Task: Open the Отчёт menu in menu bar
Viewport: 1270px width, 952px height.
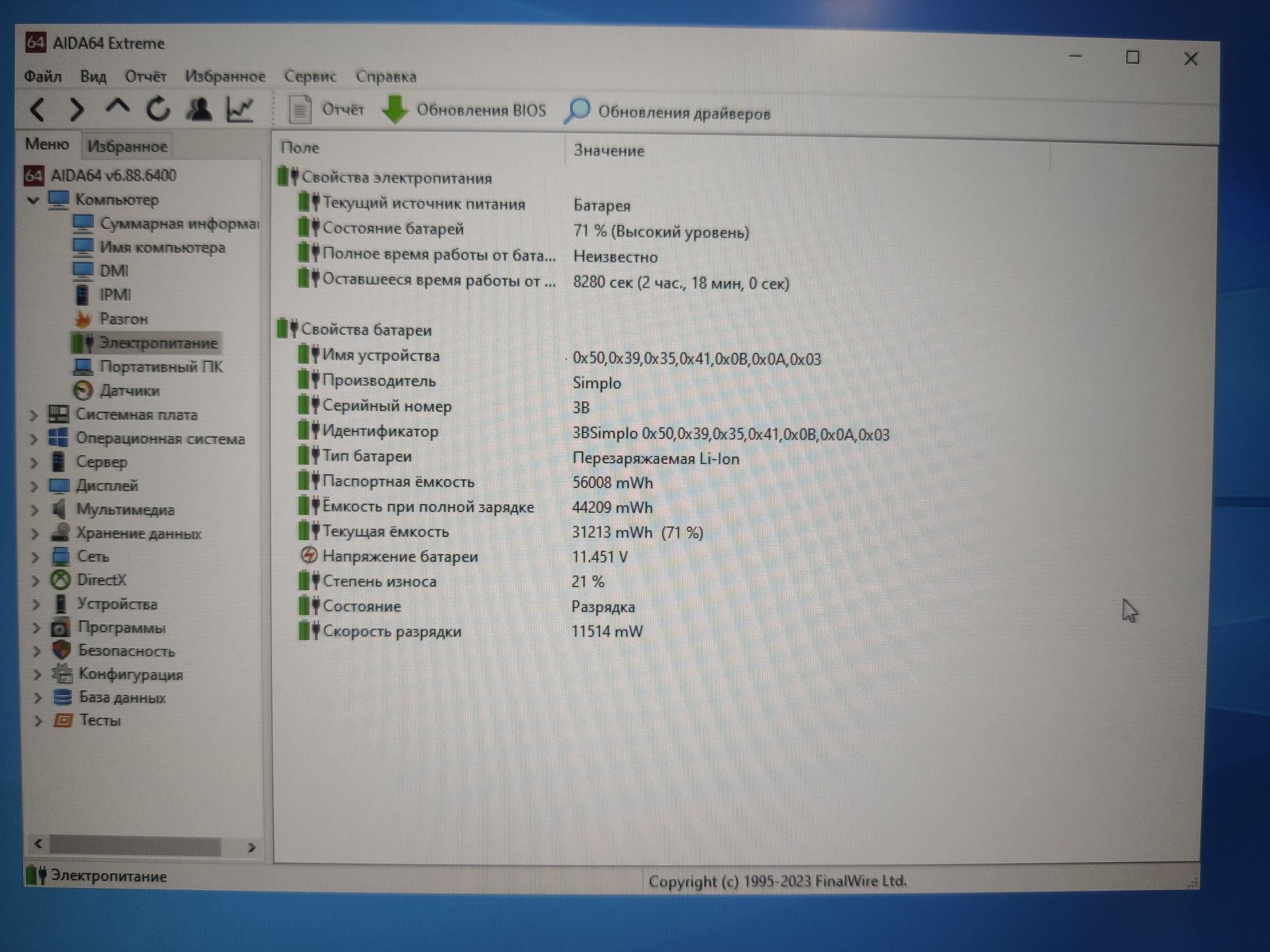Action: click(x=145, y=77)
